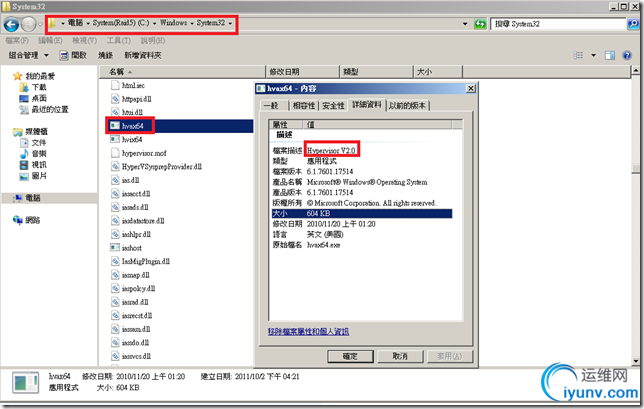Open the 工具(T) menu
644x409 pixels.
(x=119, y=41)
